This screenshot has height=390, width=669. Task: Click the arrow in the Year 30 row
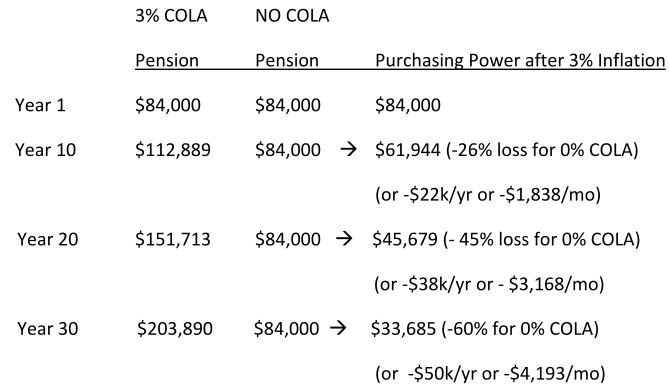pos(338,328)
